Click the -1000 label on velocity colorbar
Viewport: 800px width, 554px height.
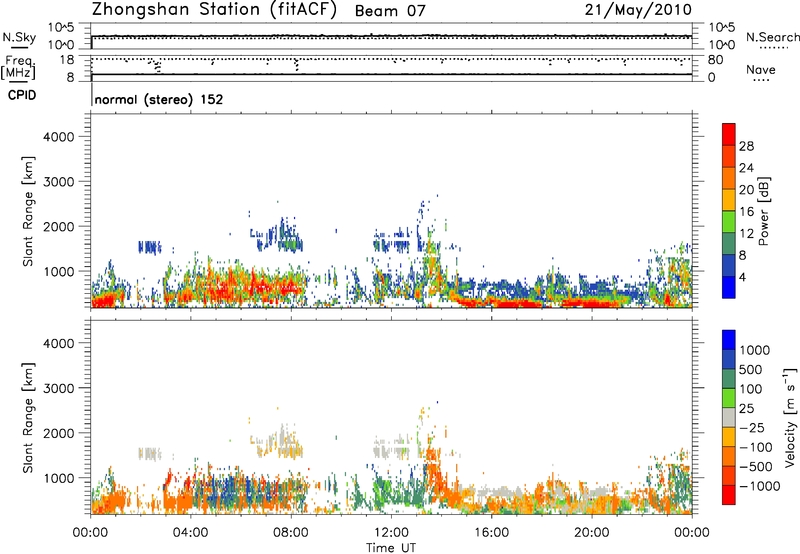pyautogui.click(x=759, y=486)
